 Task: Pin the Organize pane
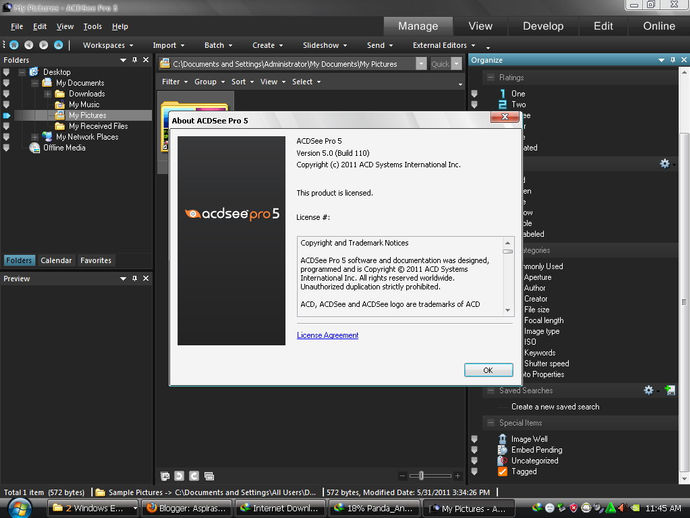pyautogui.click(x=673, y=60)
